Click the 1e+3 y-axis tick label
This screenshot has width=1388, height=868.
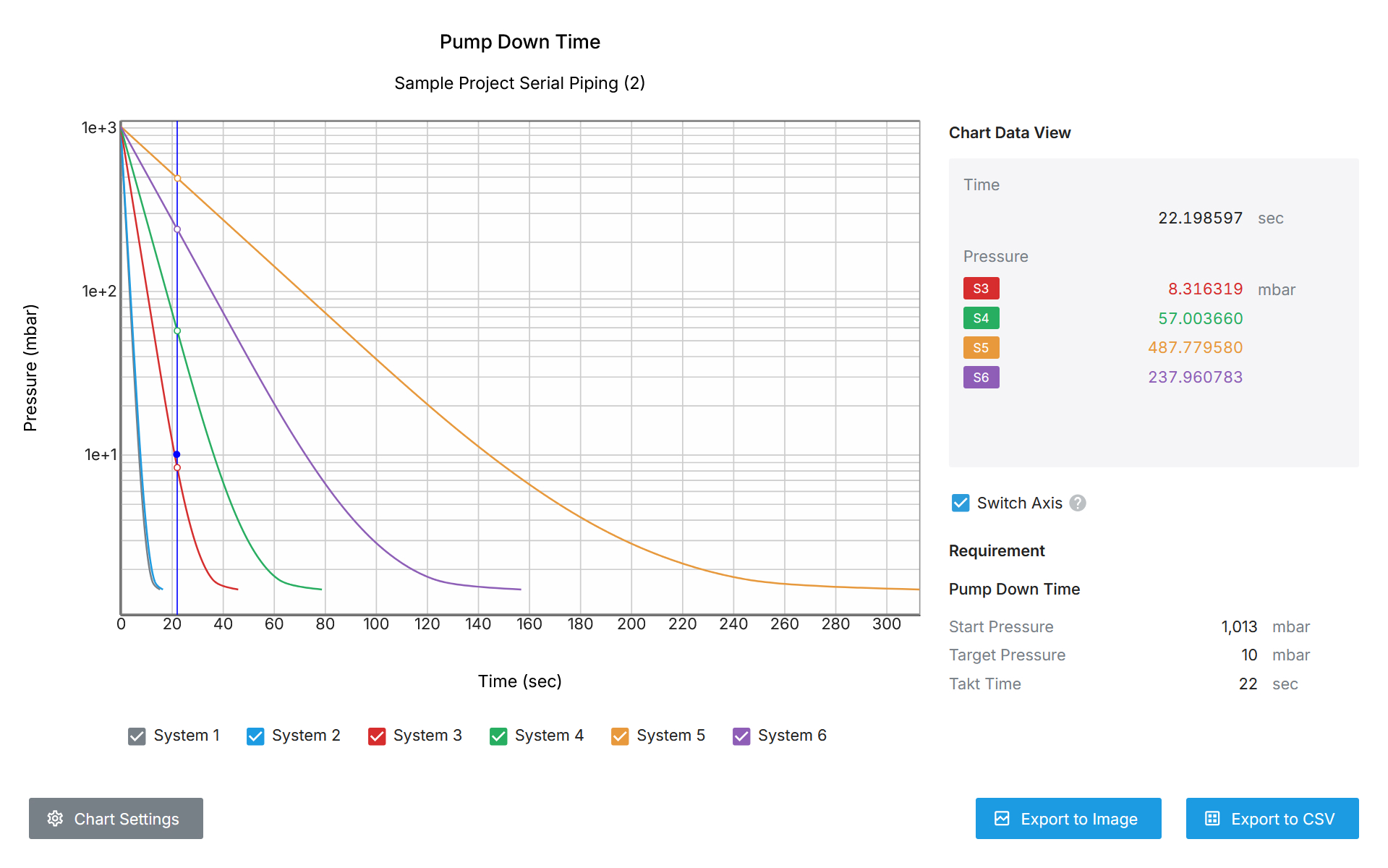click(x=99, y=128)
